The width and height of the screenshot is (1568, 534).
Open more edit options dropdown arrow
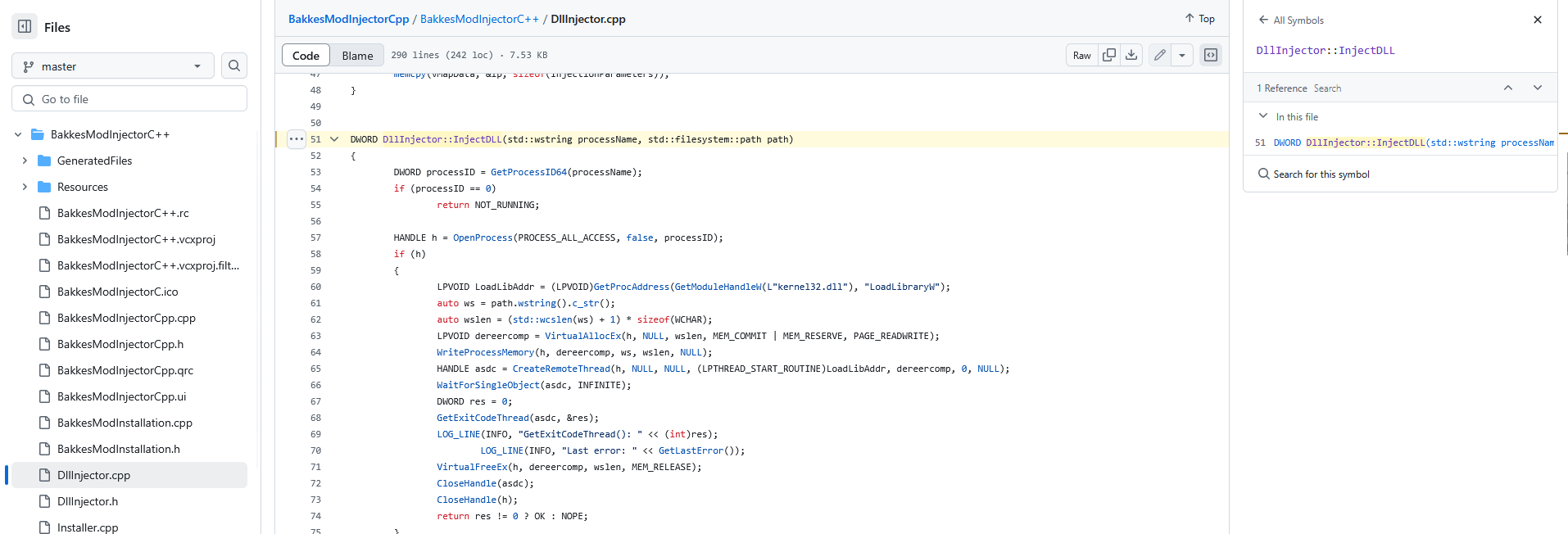pos(1182,55)
